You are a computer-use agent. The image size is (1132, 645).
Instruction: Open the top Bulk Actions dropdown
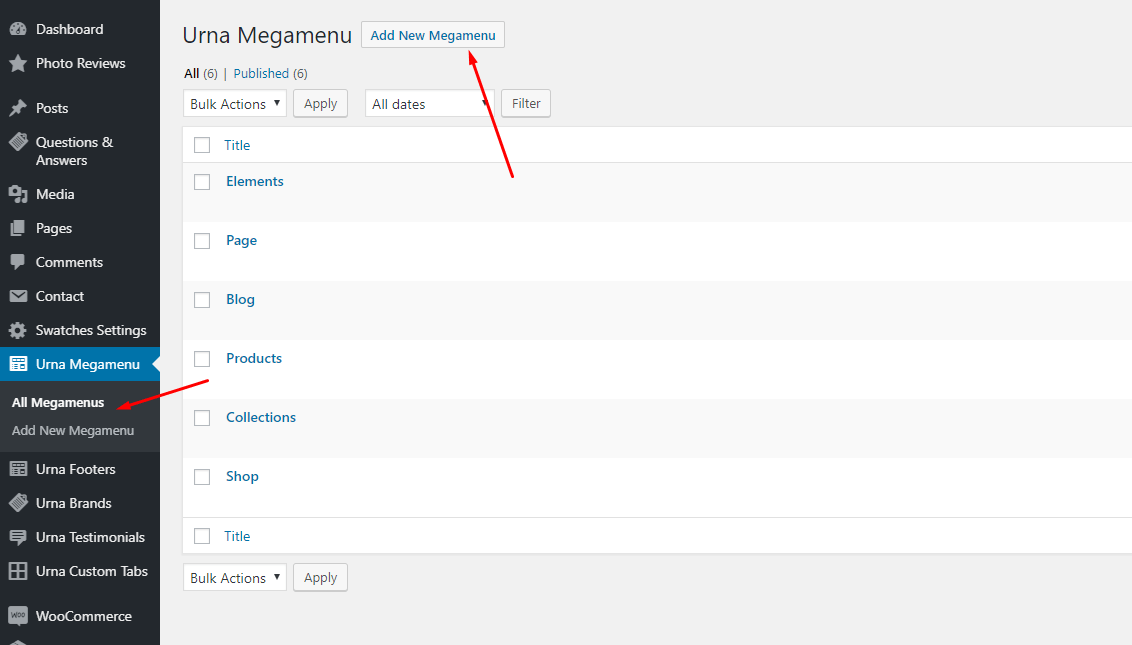pos(235,103)
